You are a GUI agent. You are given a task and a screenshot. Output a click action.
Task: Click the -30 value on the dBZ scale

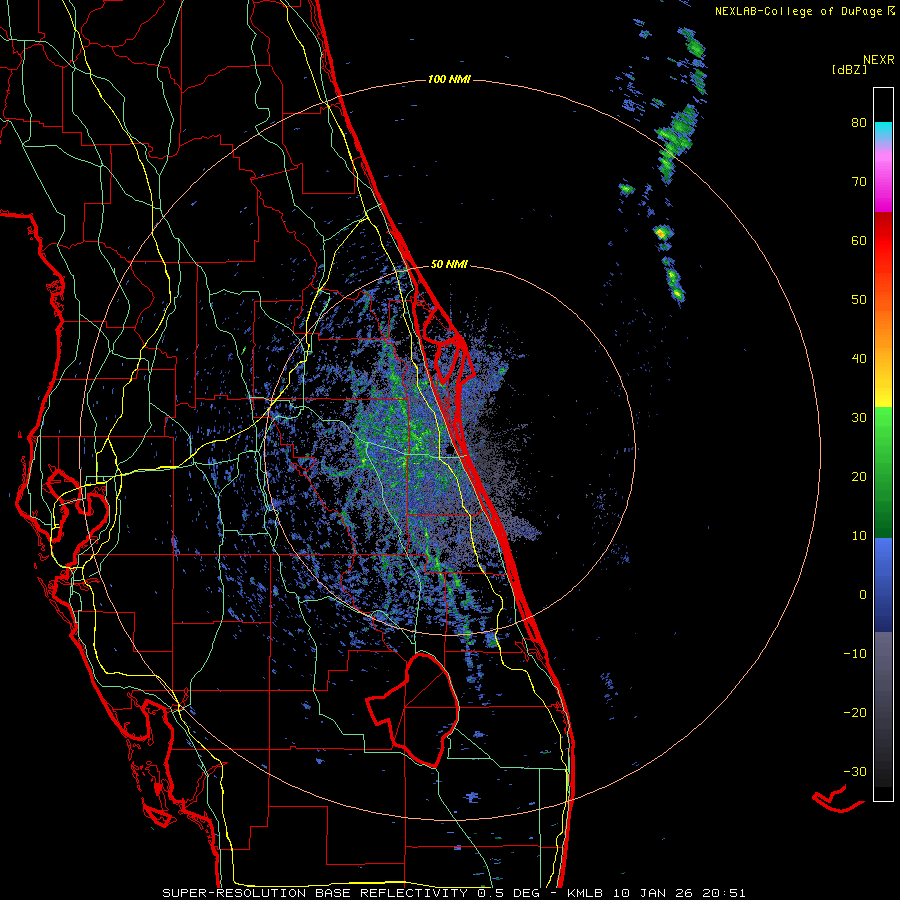pyautogui.click(x=855, y=772)
